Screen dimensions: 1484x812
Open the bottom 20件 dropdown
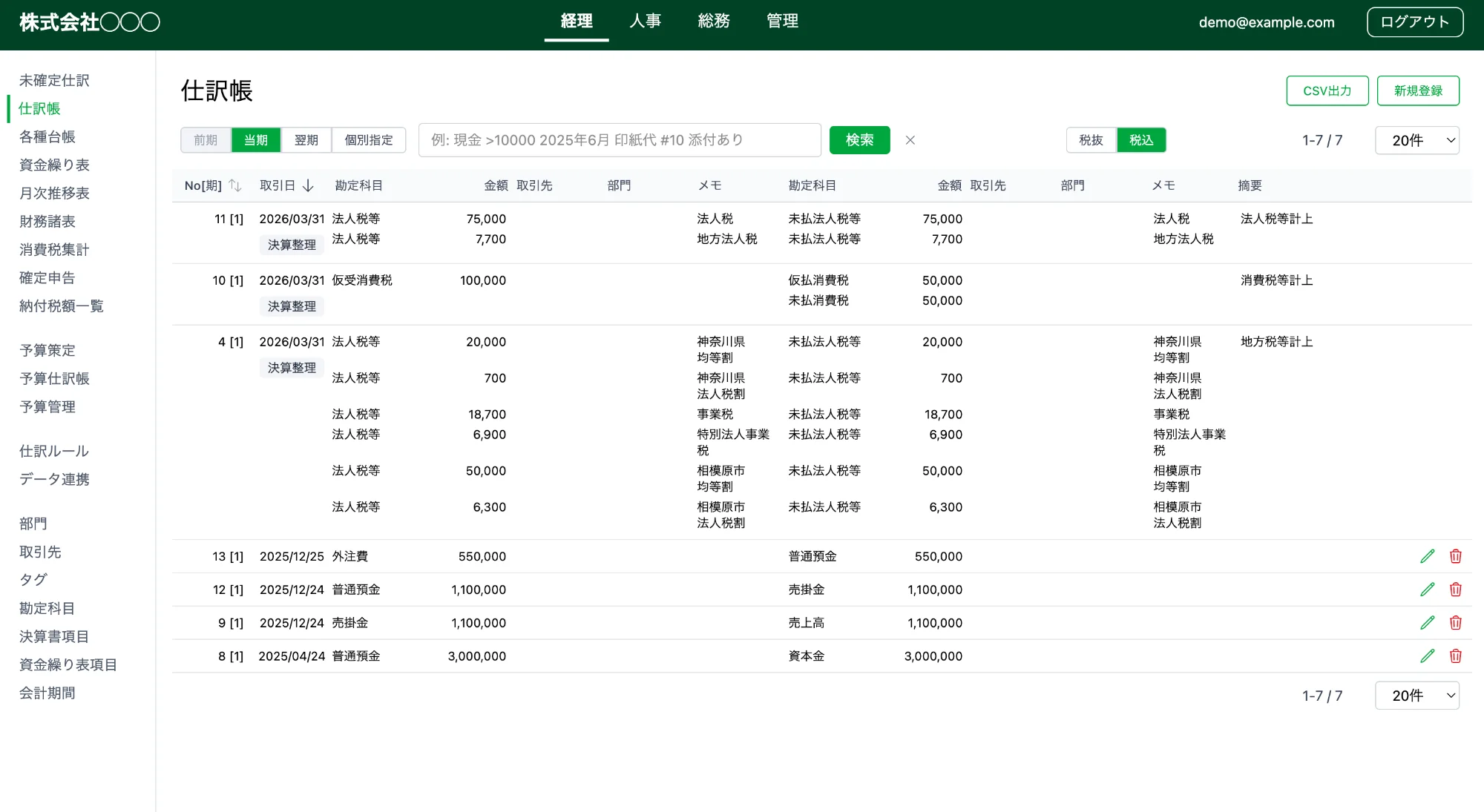click(x=1417, y=696)
